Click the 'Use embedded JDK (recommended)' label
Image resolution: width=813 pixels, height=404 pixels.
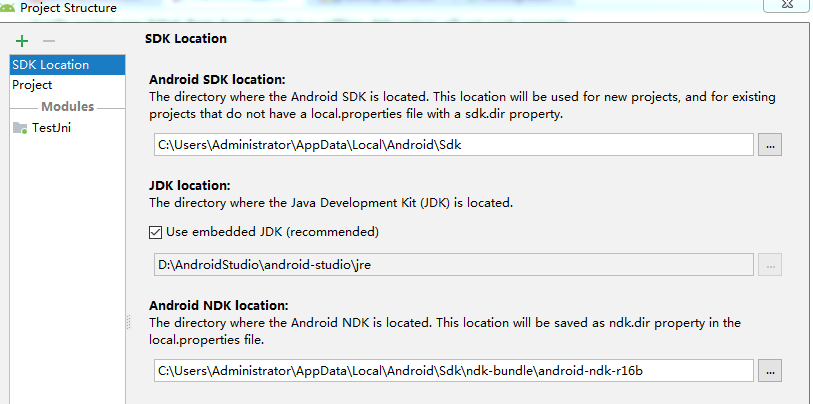(272, 232)
